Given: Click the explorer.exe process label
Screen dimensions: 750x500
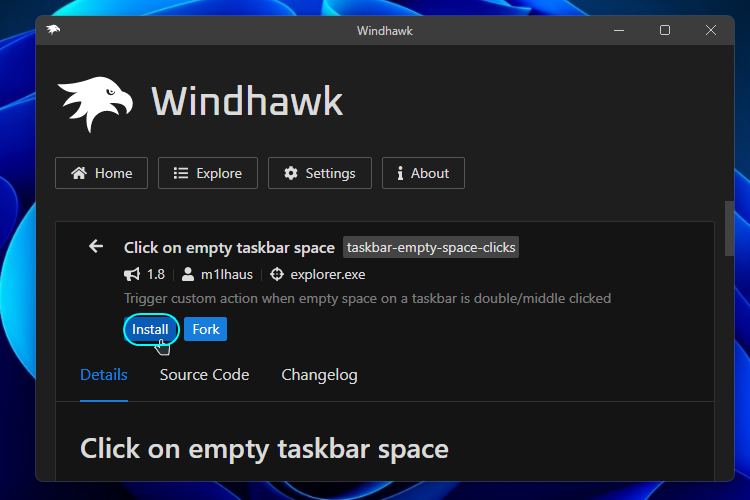Looking at the screenshot, I should click(328, 275).
